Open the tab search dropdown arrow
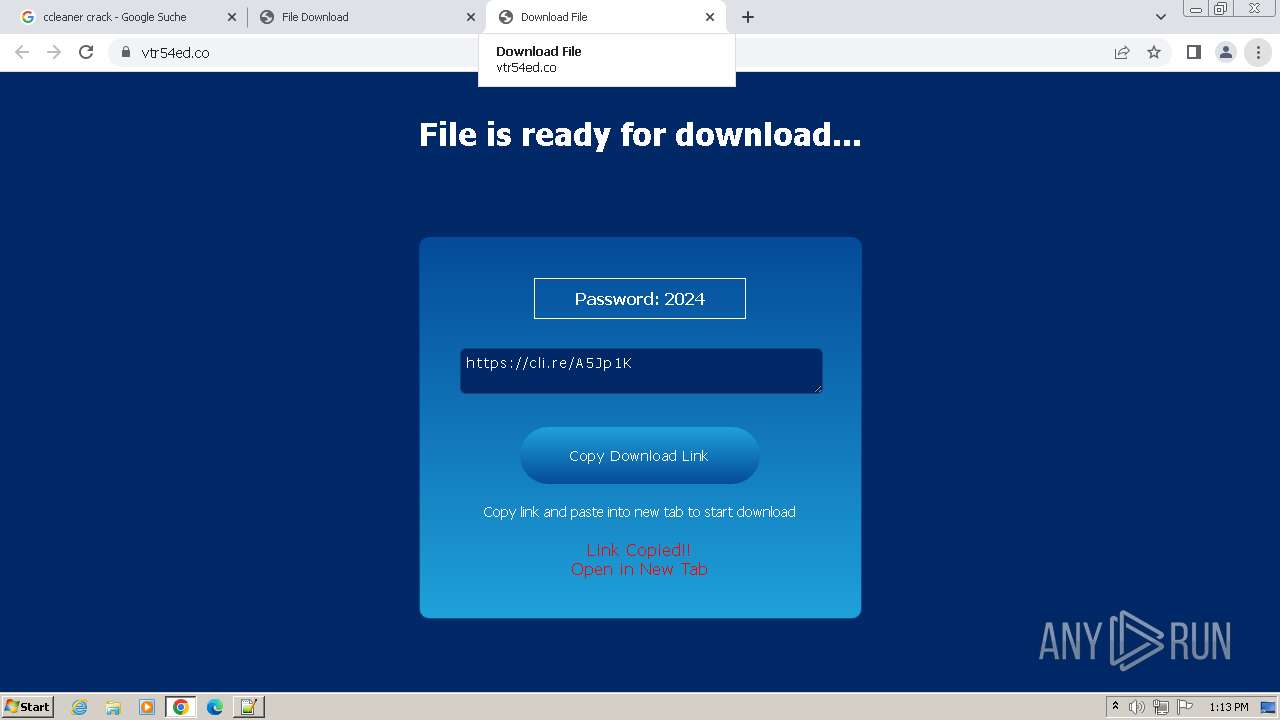The image size is (1280, 720). coord(1160,17)
